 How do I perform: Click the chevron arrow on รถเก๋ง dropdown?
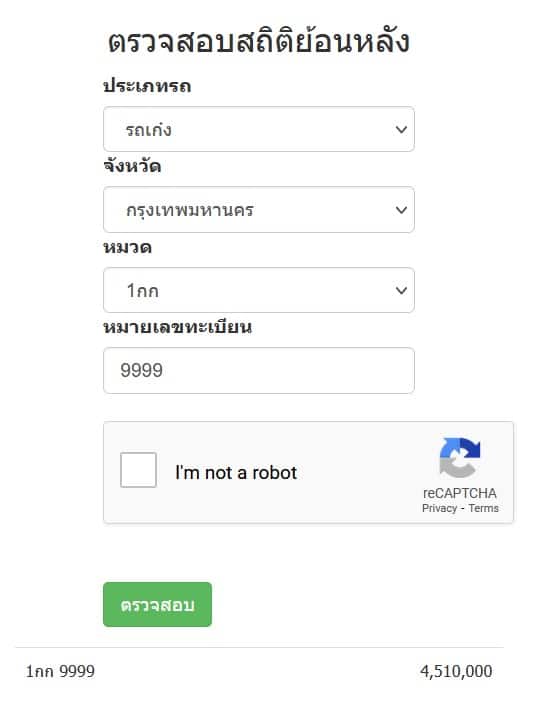tap(401, 130)
